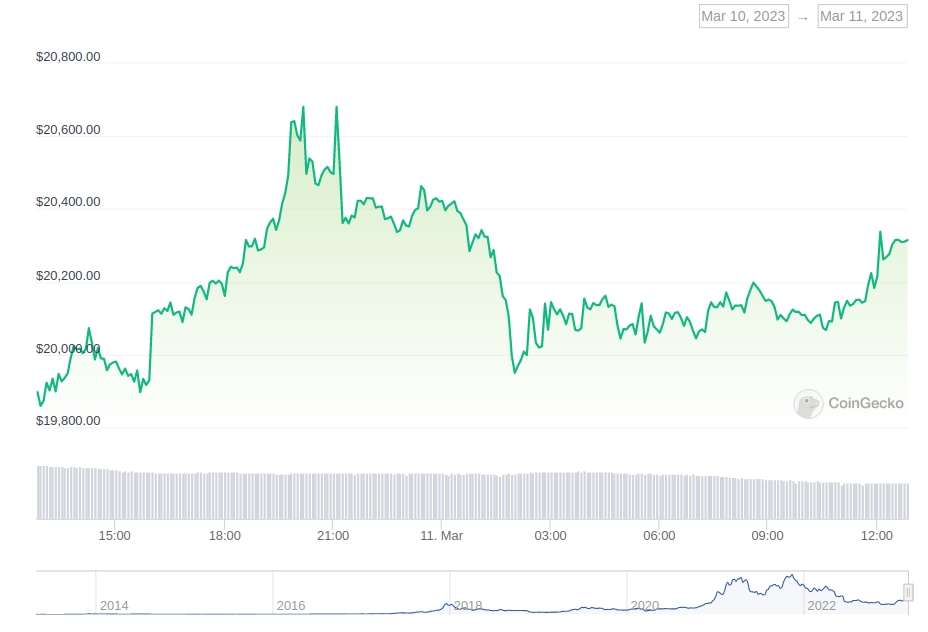The image size is (928, 632).
Task: Click the 06:00 time axis label
Action: pyautogui.click(x=659, y=536)
